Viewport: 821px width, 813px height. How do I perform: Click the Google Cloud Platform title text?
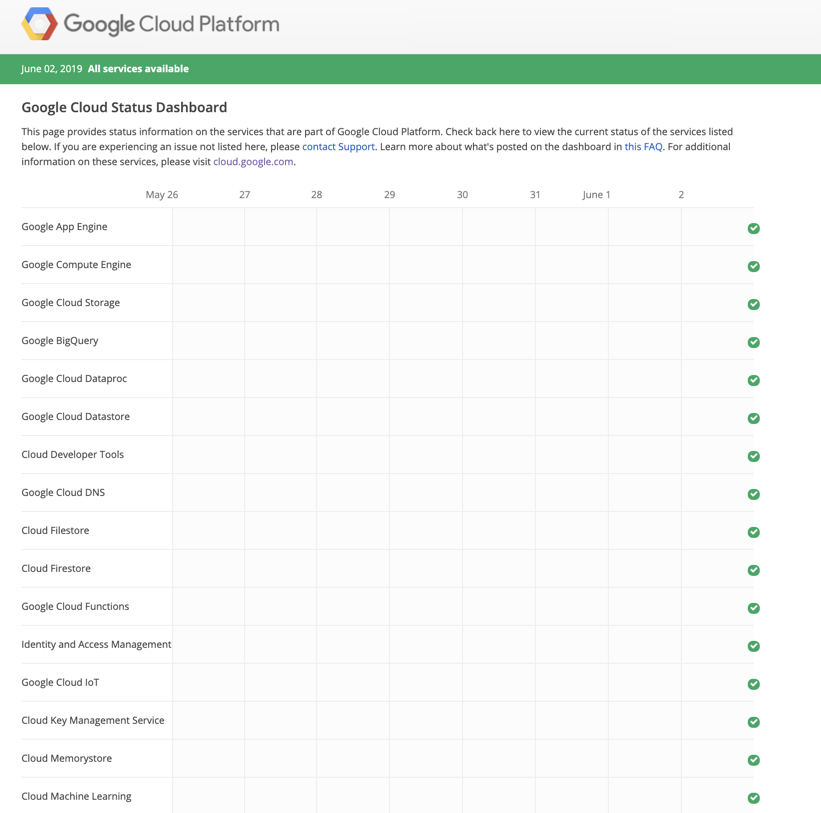(171, 24)
